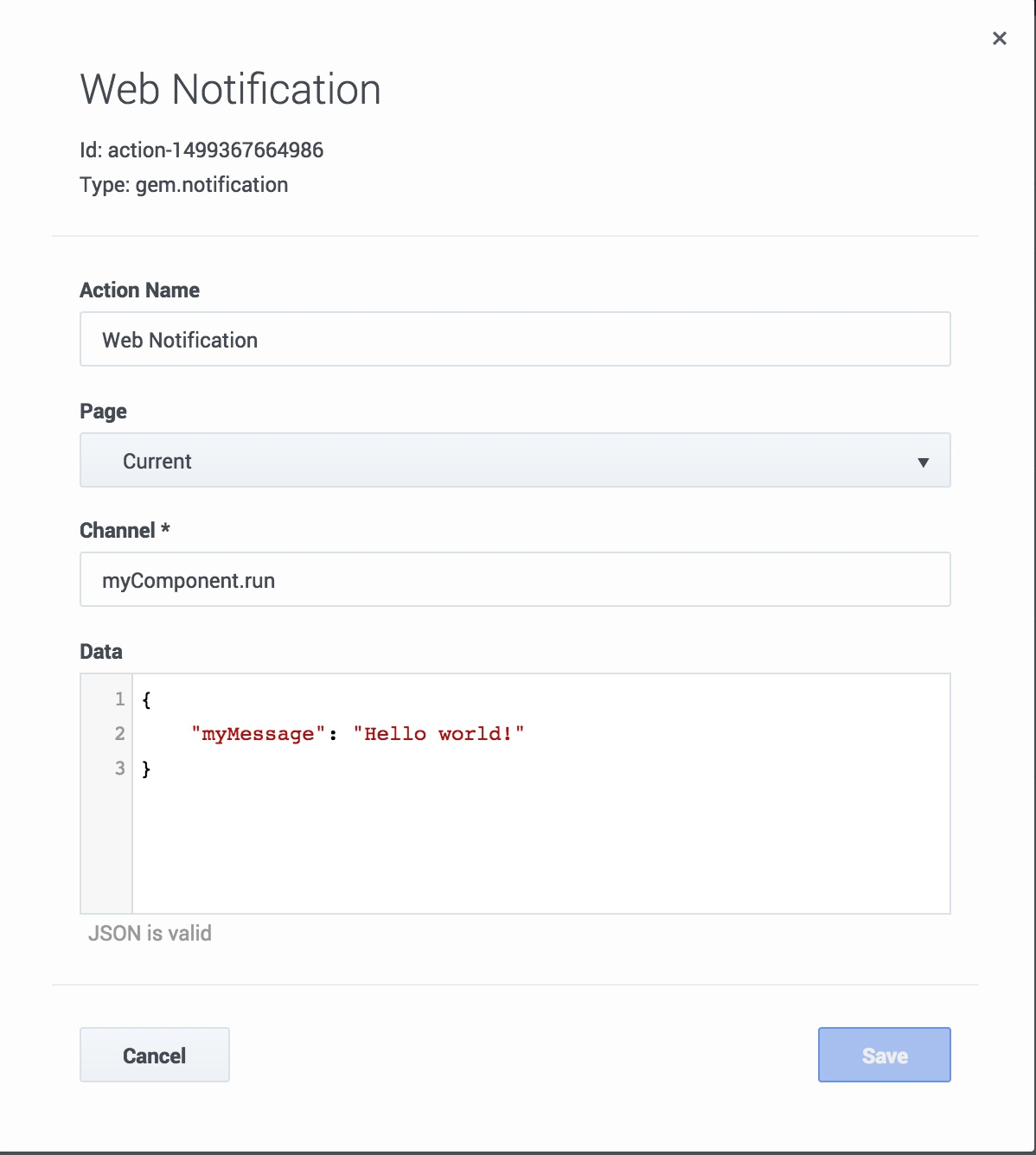
Task: Open the Page dropdown showing Current
Action: click(x=515, y=460)
